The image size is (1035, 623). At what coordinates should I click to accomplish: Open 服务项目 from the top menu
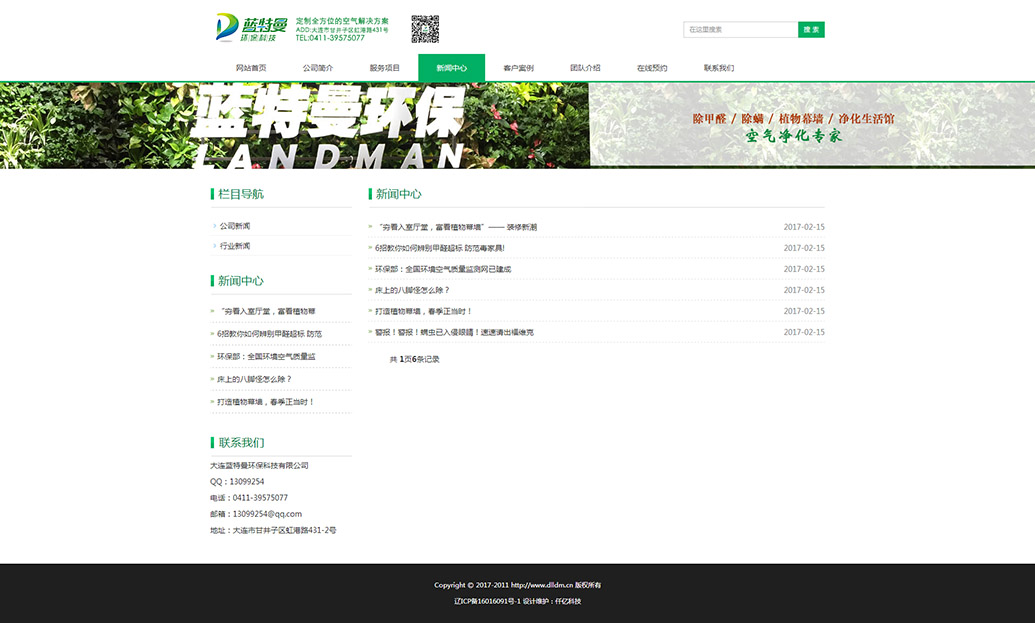tap(385, 68)
